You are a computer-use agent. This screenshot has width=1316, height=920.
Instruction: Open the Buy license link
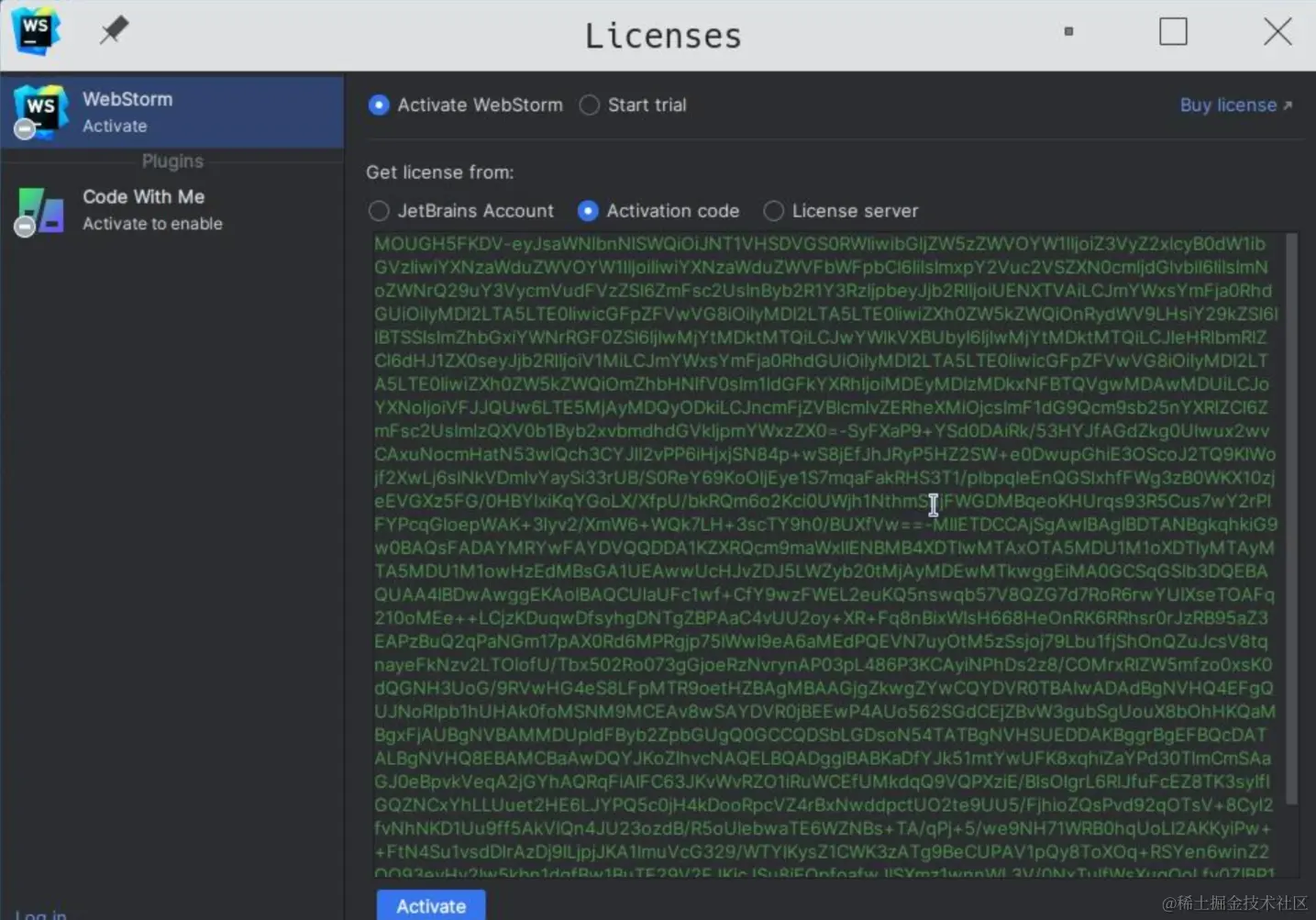(1235, 105)
